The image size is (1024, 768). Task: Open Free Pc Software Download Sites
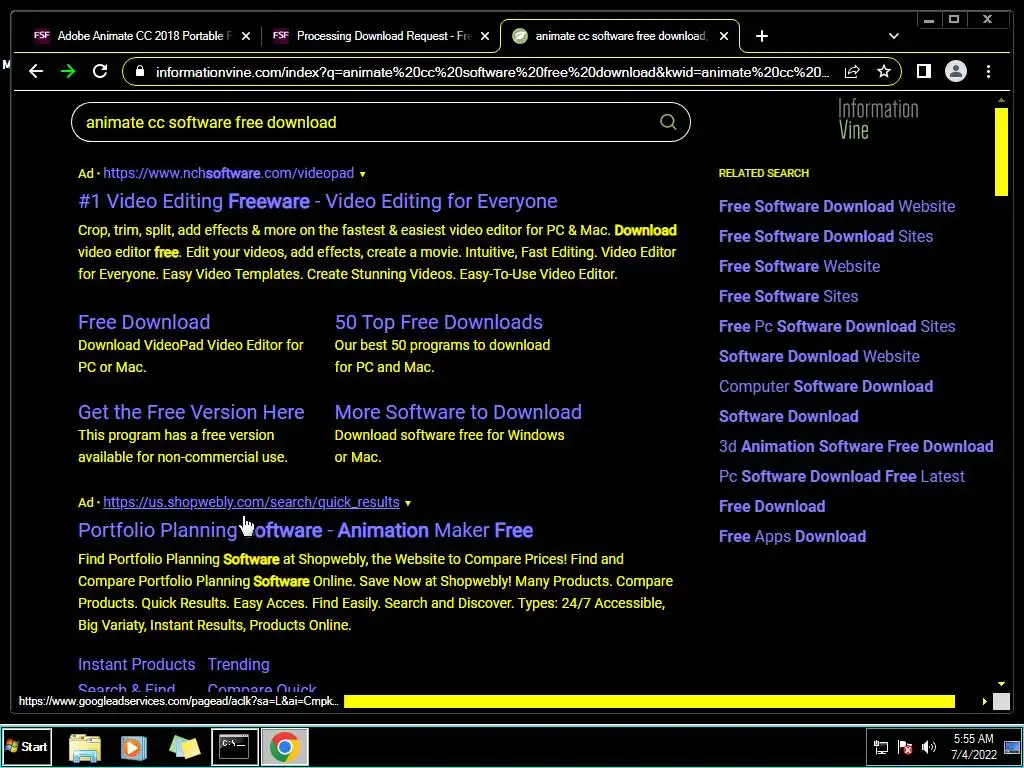tap(837, 327)
